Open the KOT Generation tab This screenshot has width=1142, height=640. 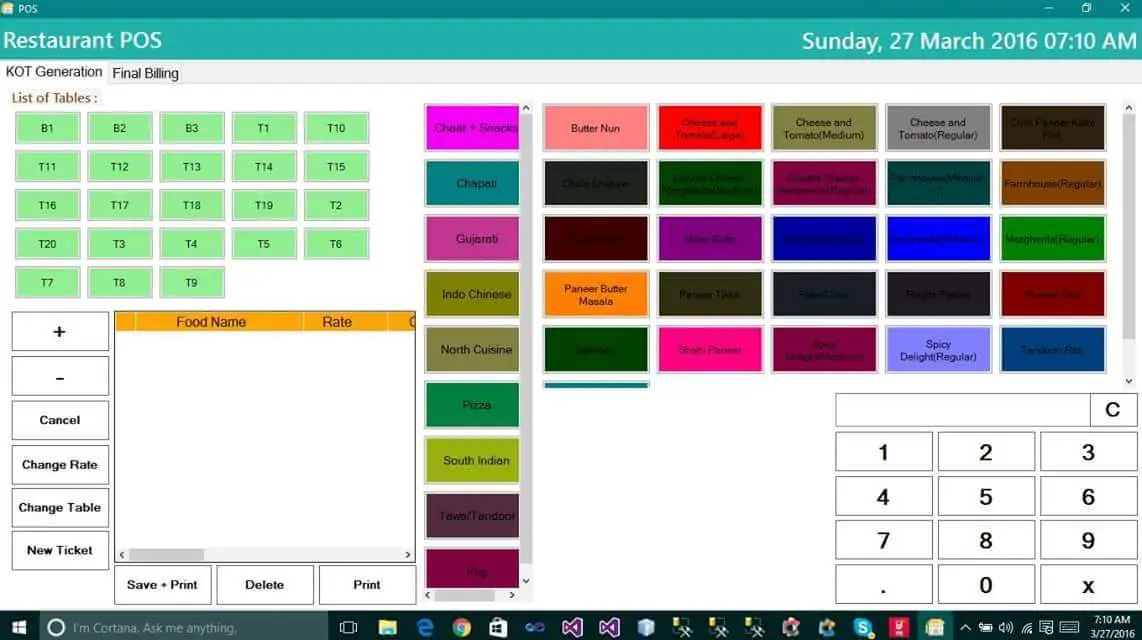tap(54, 72)
